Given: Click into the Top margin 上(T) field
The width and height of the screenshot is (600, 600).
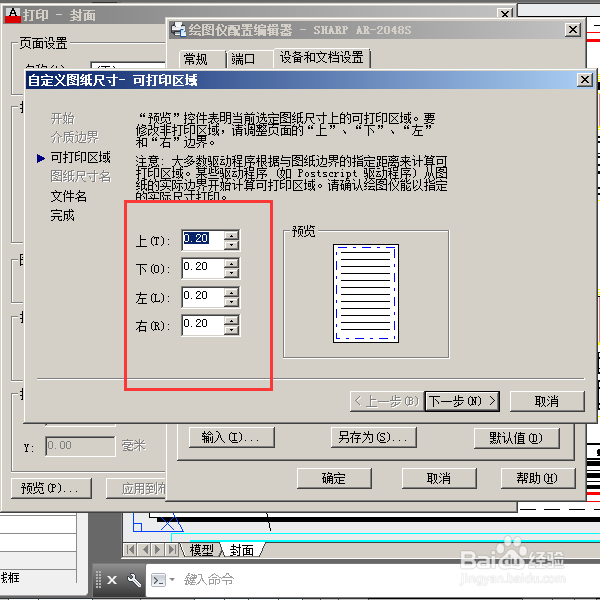Looking at the screenshot, I should point(203,240).
